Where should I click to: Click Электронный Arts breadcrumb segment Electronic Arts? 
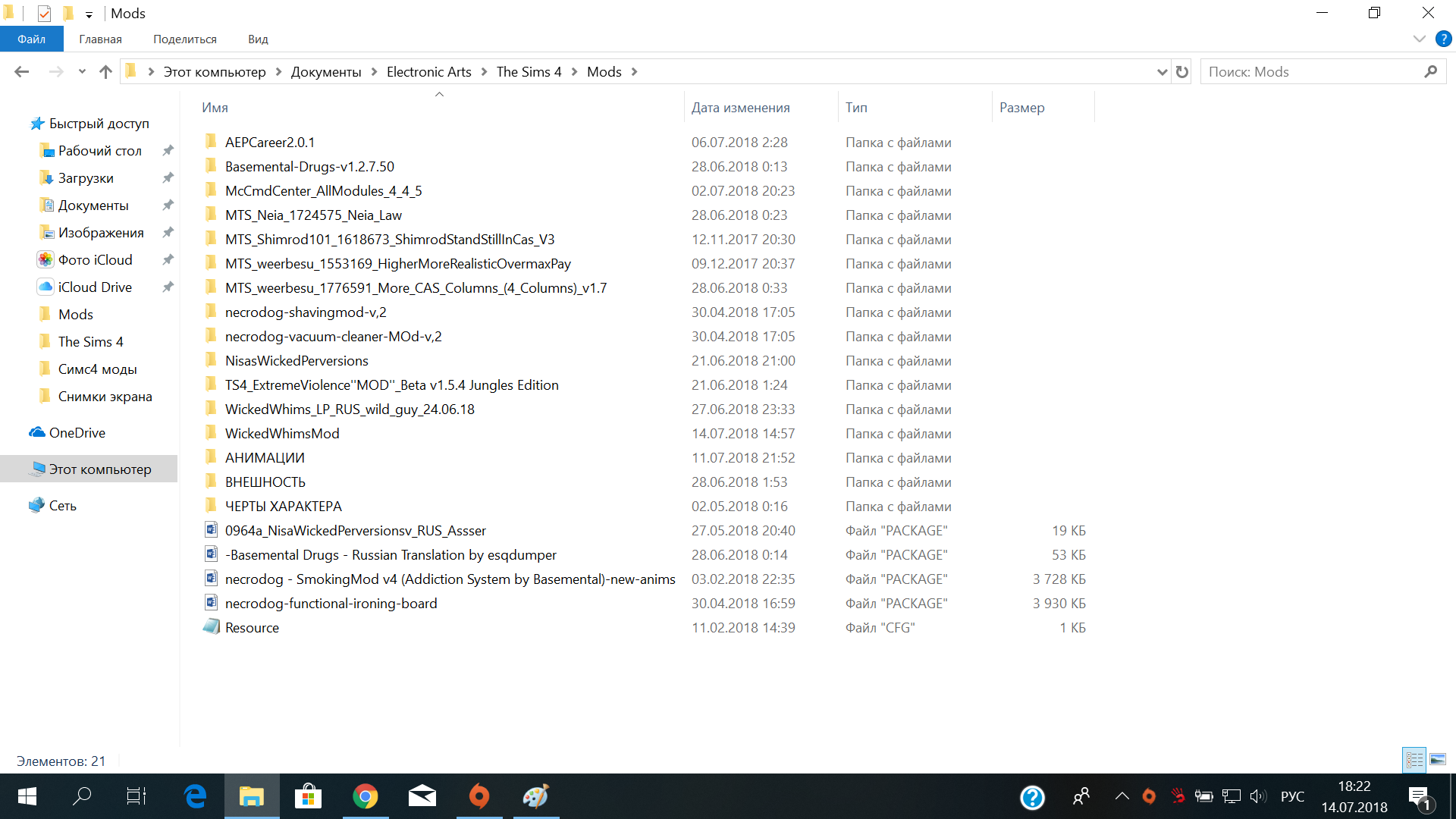coord(429,72)
